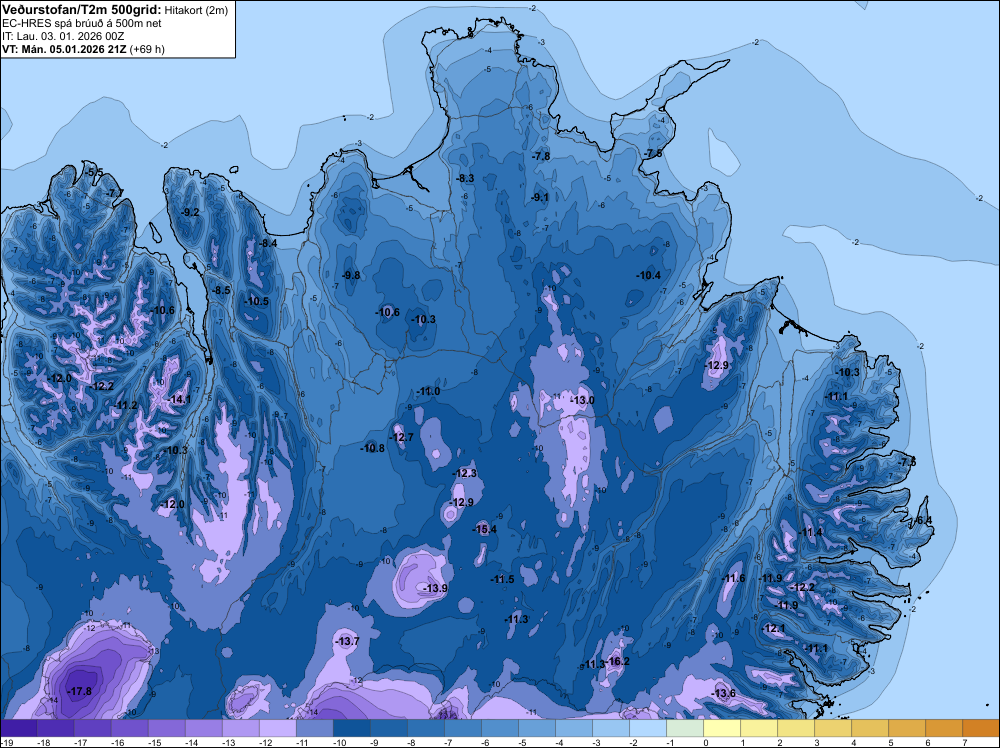Click the legend swatch between -3 and -2
Image resolution: width=1000 pixels, height=748 pixels.
tap(611, 728)
